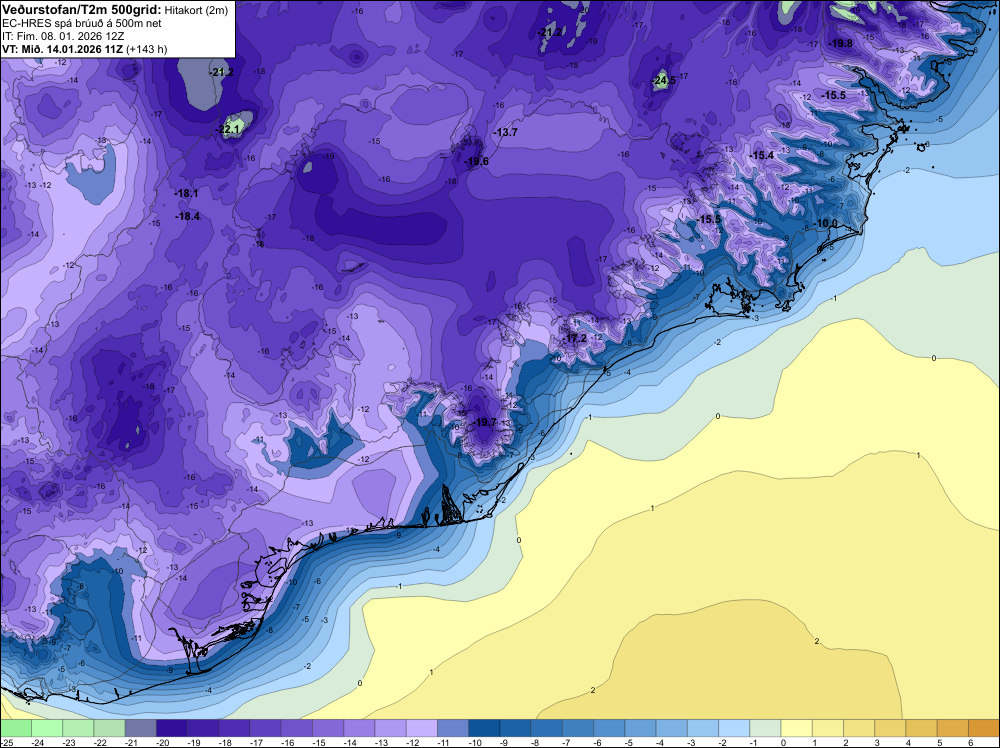Screen dimensions: 1000x748
Task: Click the light green legend swatch between -25 and -24
Action: coord(15,728)
